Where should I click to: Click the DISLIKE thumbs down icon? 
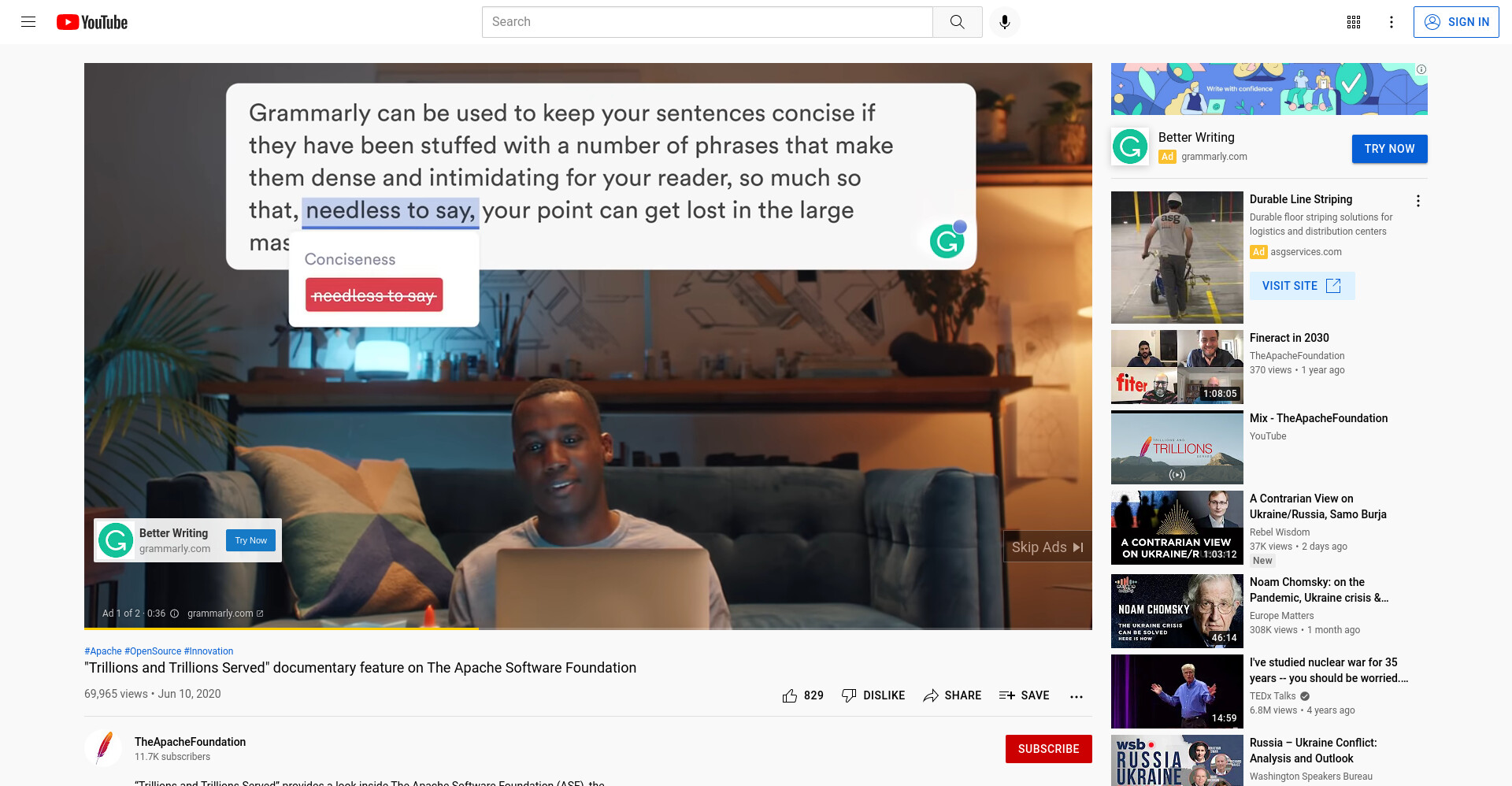coord(849,695)
